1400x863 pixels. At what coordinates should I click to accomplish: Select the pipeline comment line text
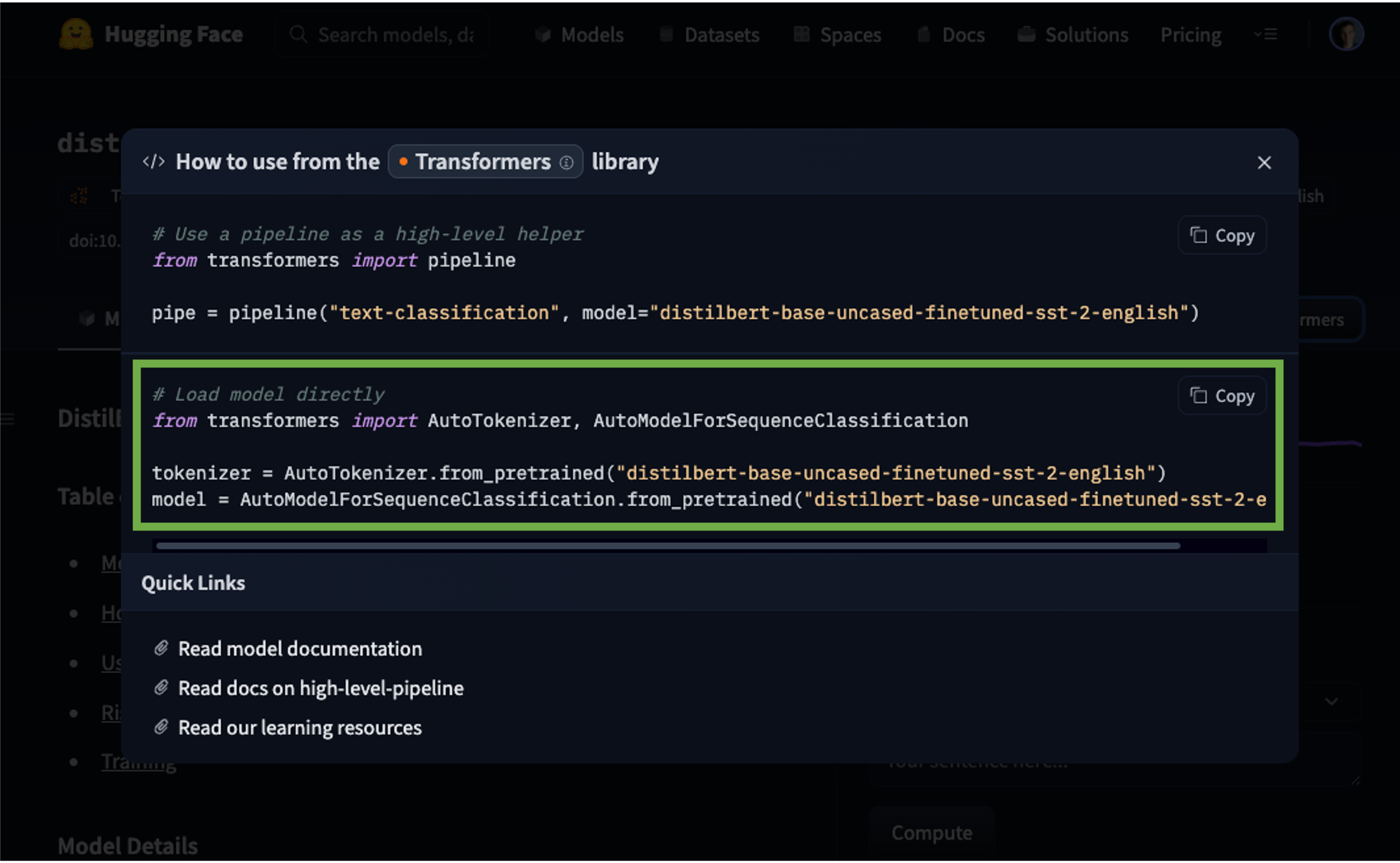pos(368,234)
